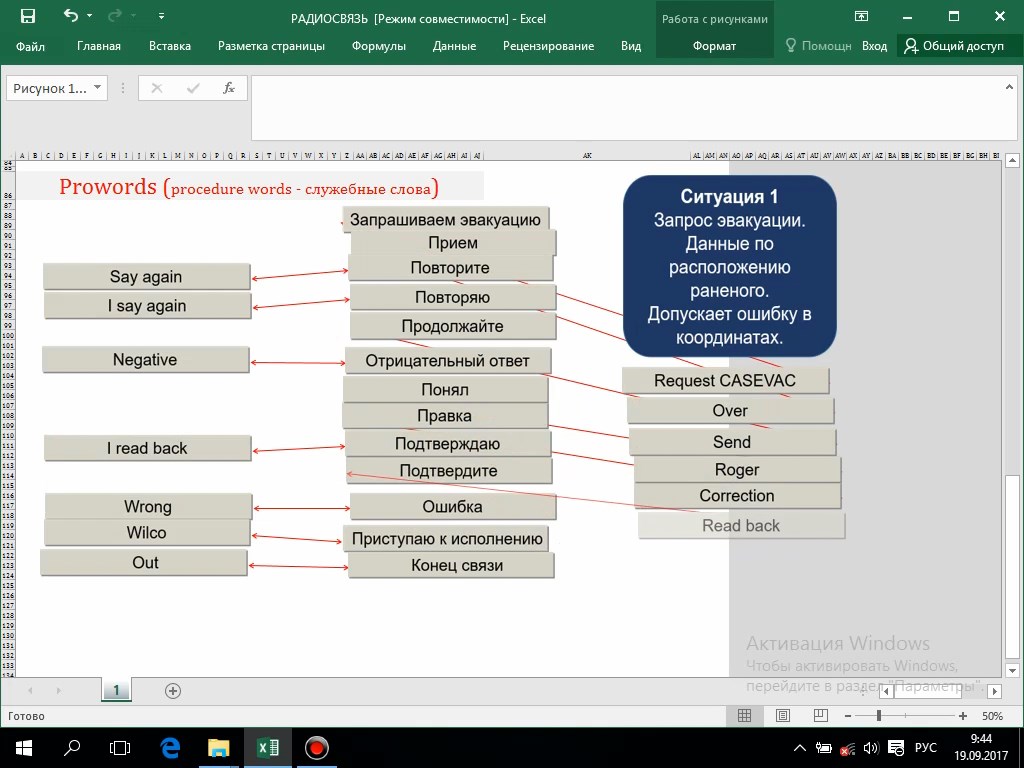Click the Помощн tell-me search box

pos(818,46)
